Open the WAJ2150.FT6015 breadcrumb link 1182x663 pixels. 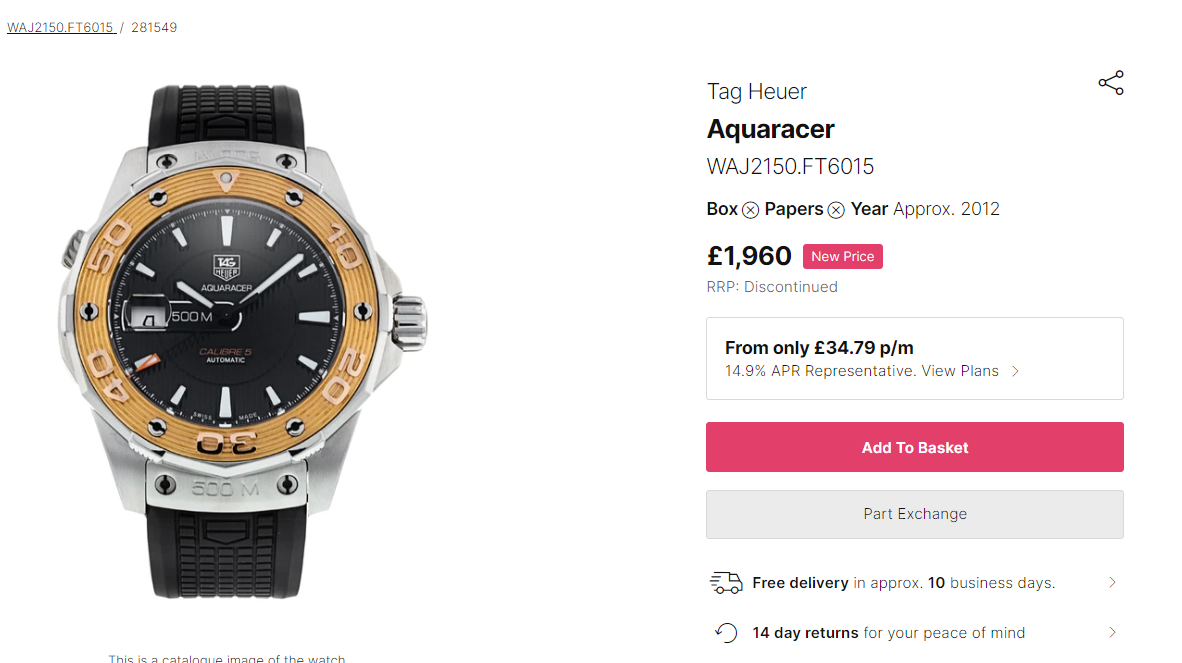[60, 27]
